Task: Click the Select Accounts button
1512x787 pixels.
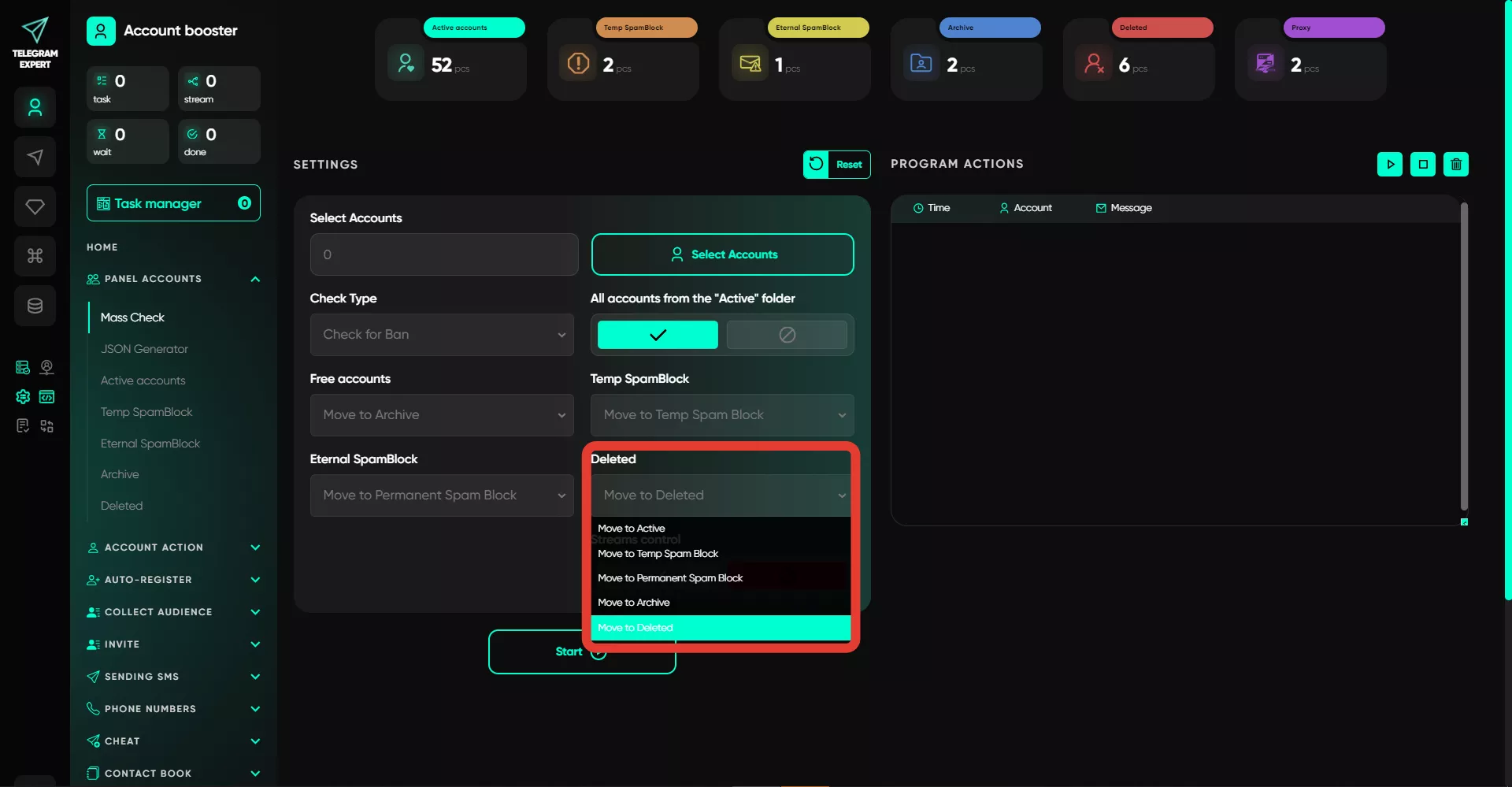Action: point(722,254)
